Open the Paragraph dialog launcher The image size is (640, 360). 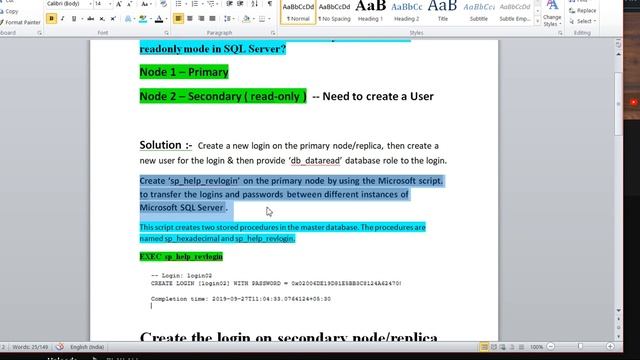273,33
